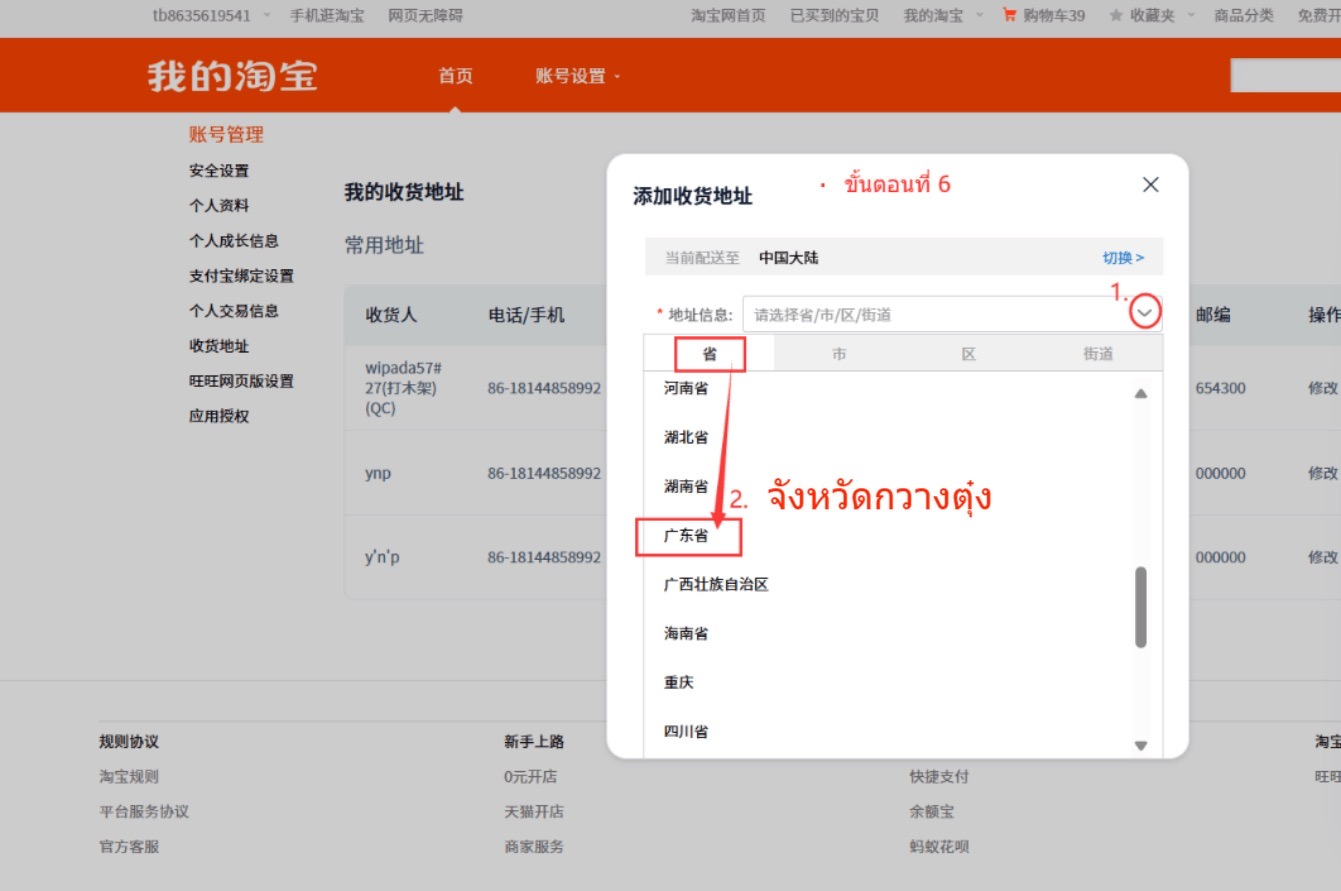The width and height of the screenshot is (1341, 891).
Task: Select 湖北省 from the province list
Action: coord(686,437)
